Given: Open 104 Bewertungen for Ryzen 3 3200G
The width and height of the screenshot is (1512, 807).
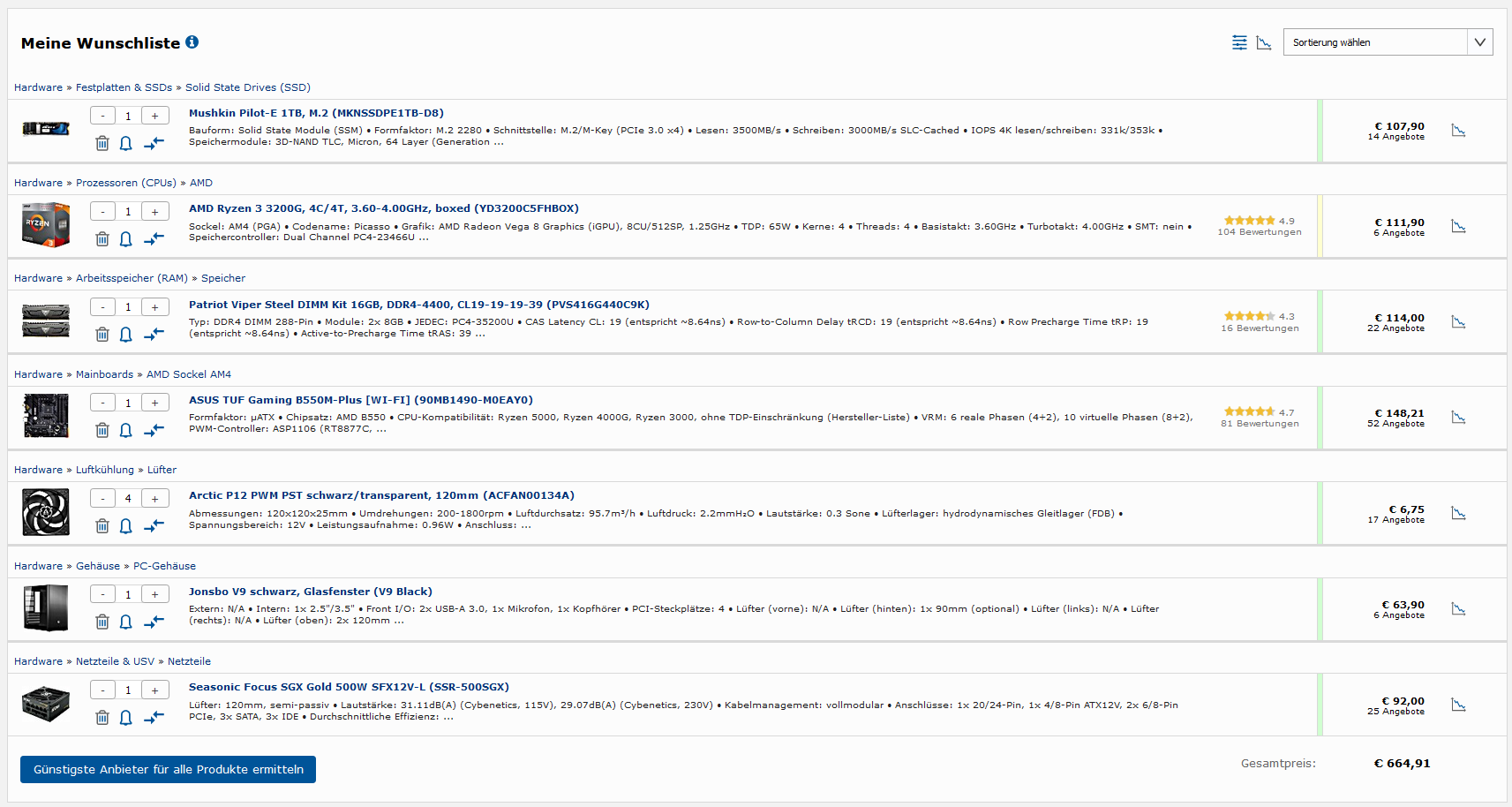Looking at the screenshot, I should 1260,232.
